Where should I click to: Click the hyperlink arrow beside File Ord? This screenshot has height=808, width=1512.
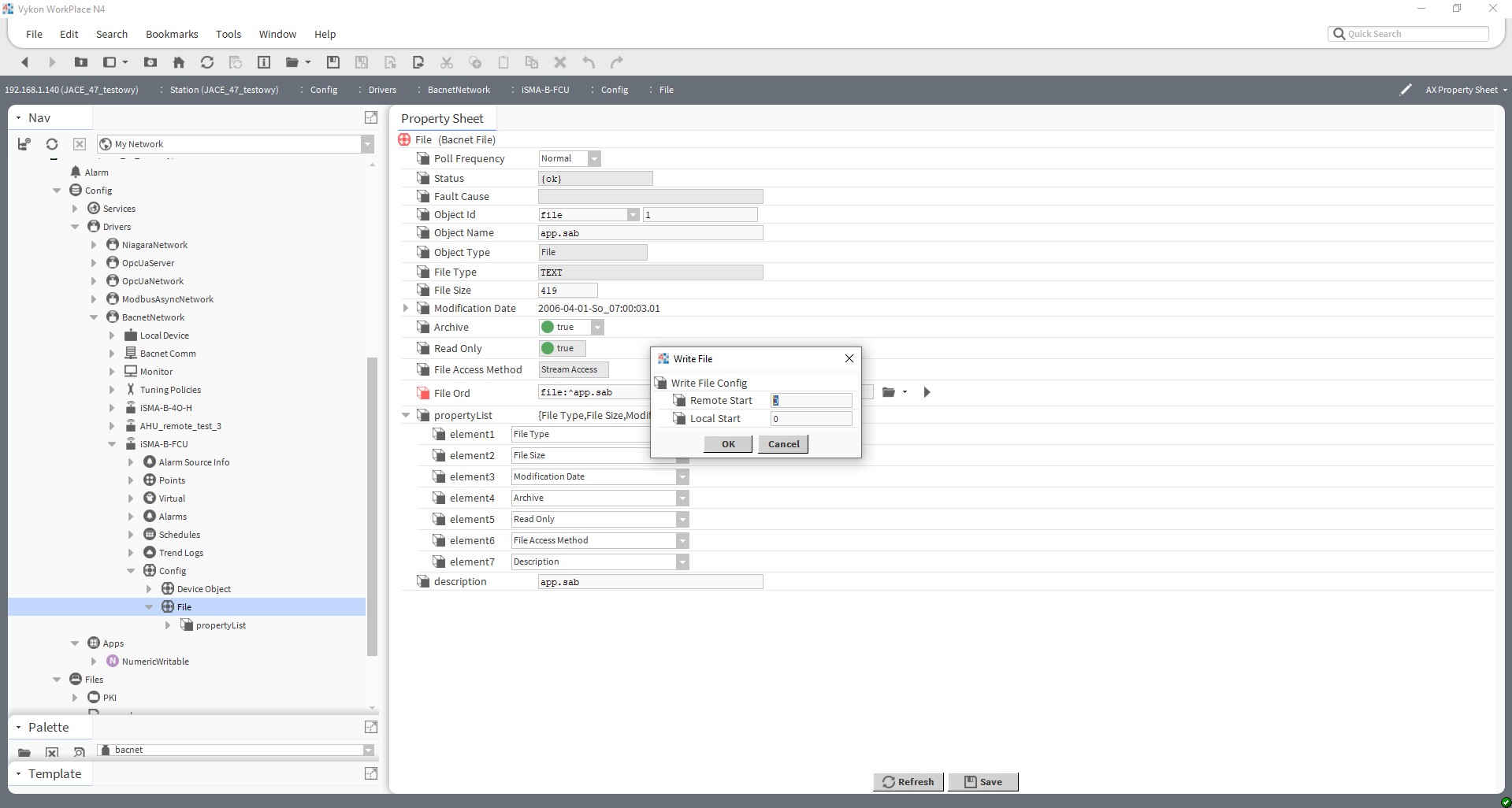(927, 391)
